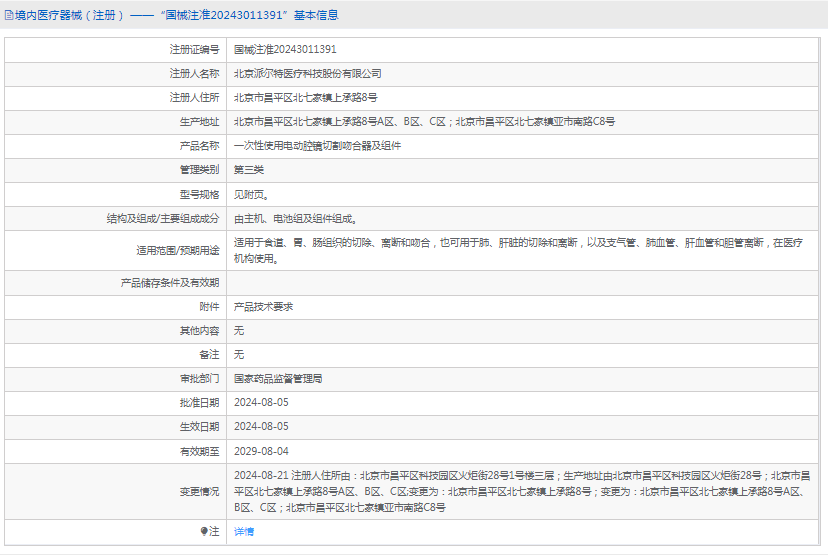Screen dimensions: 828x555
Task: Click the label 有效期至
Action: tap(199, 451)
